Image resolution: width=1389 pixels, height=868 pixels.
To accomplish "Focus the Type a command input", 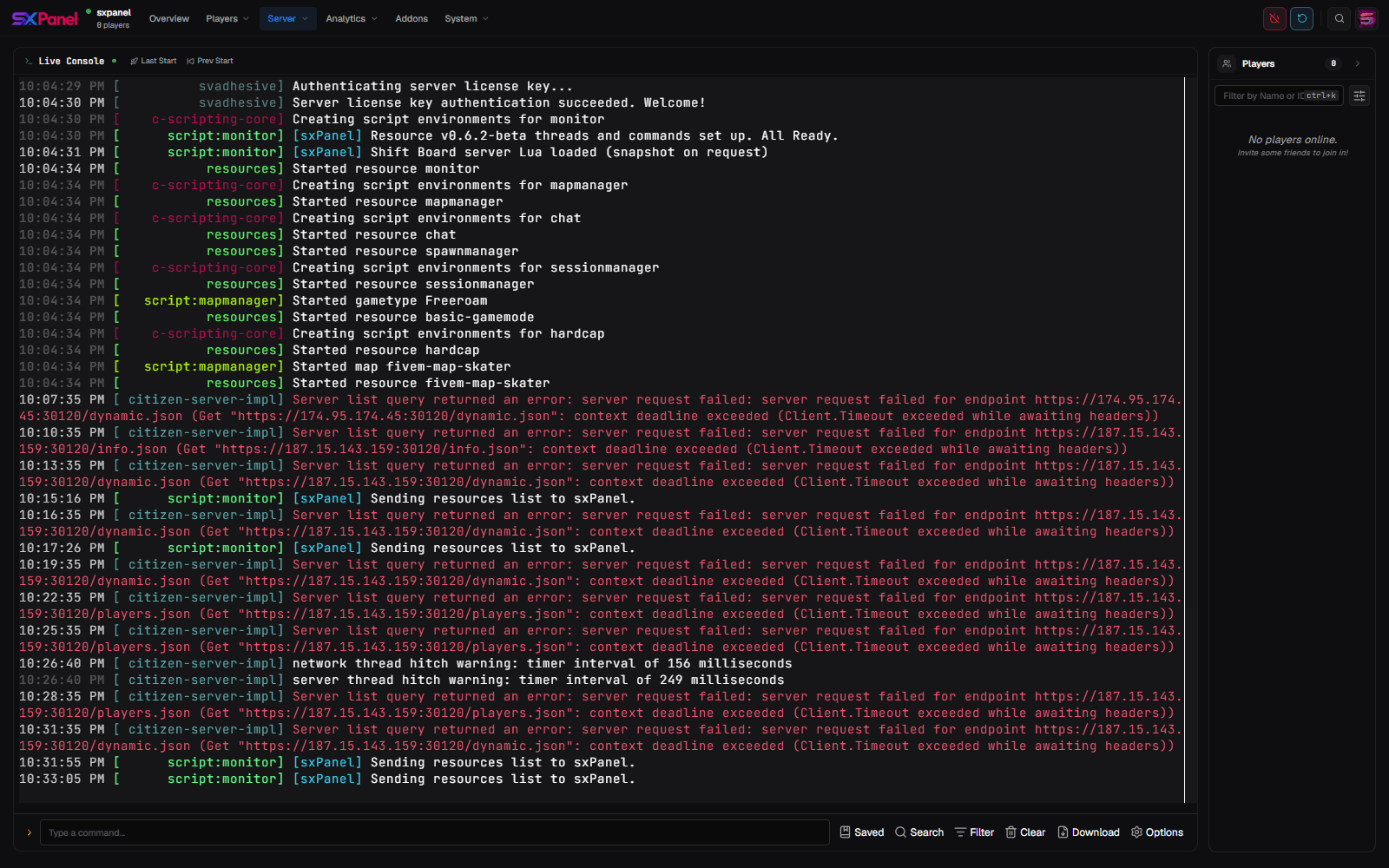I will pyautogui.click(x=434, y=832).
